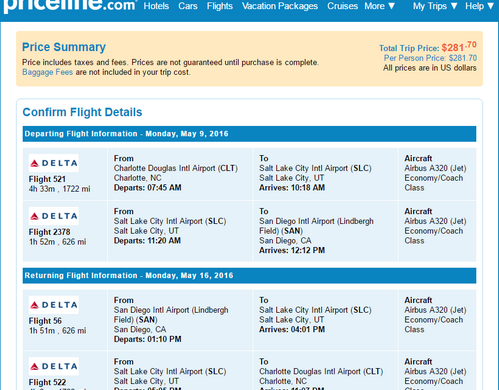Go to the Cars section
The image size is (499, 390).
click(188, 6)
